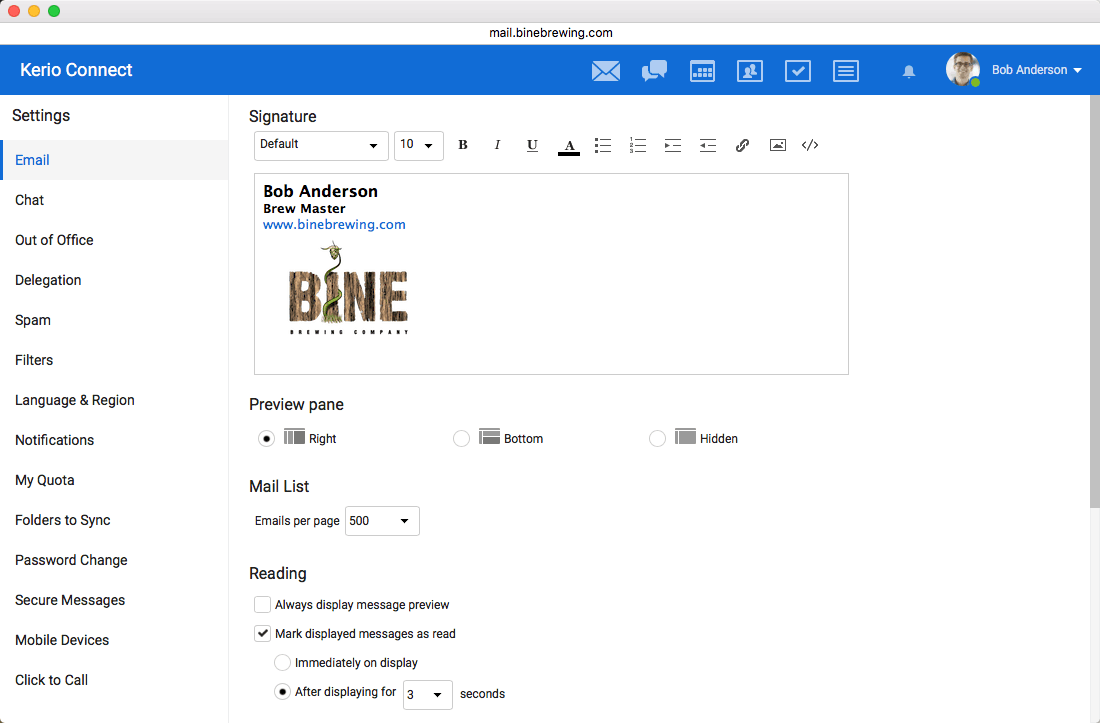Click the notification bell icon
1100x723 pixels.
(x=908, y=72)
